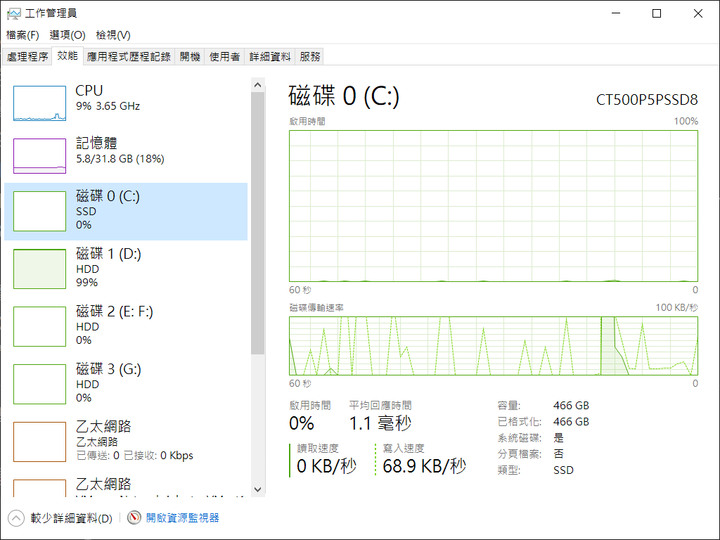Open the 選項(O) menu
The width and height of the screenshot is (720, 540).
(x=68, y=35)
